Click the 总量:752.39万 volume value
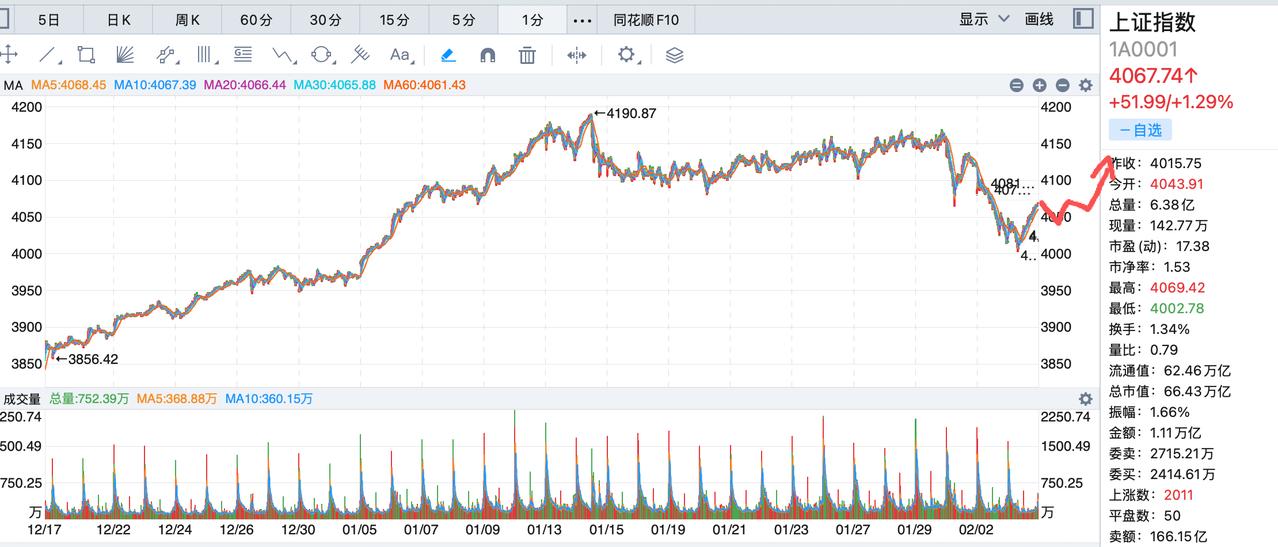The width and height of the screenshot is (1278, 547). click(x=89, y=399)
